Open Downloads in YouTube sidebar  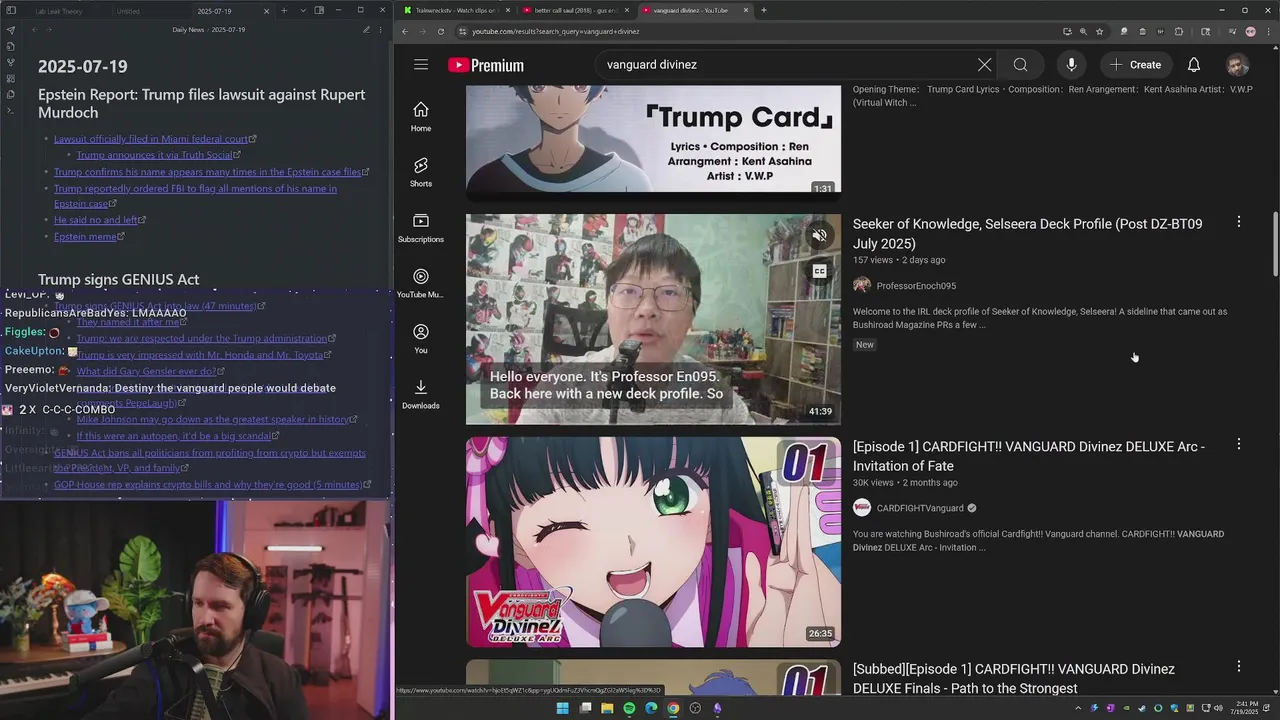point(421,394)
